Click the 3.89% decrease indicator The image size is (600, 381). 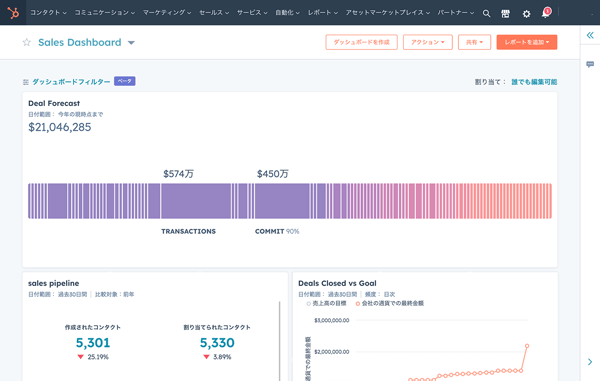tap(217, 357)
